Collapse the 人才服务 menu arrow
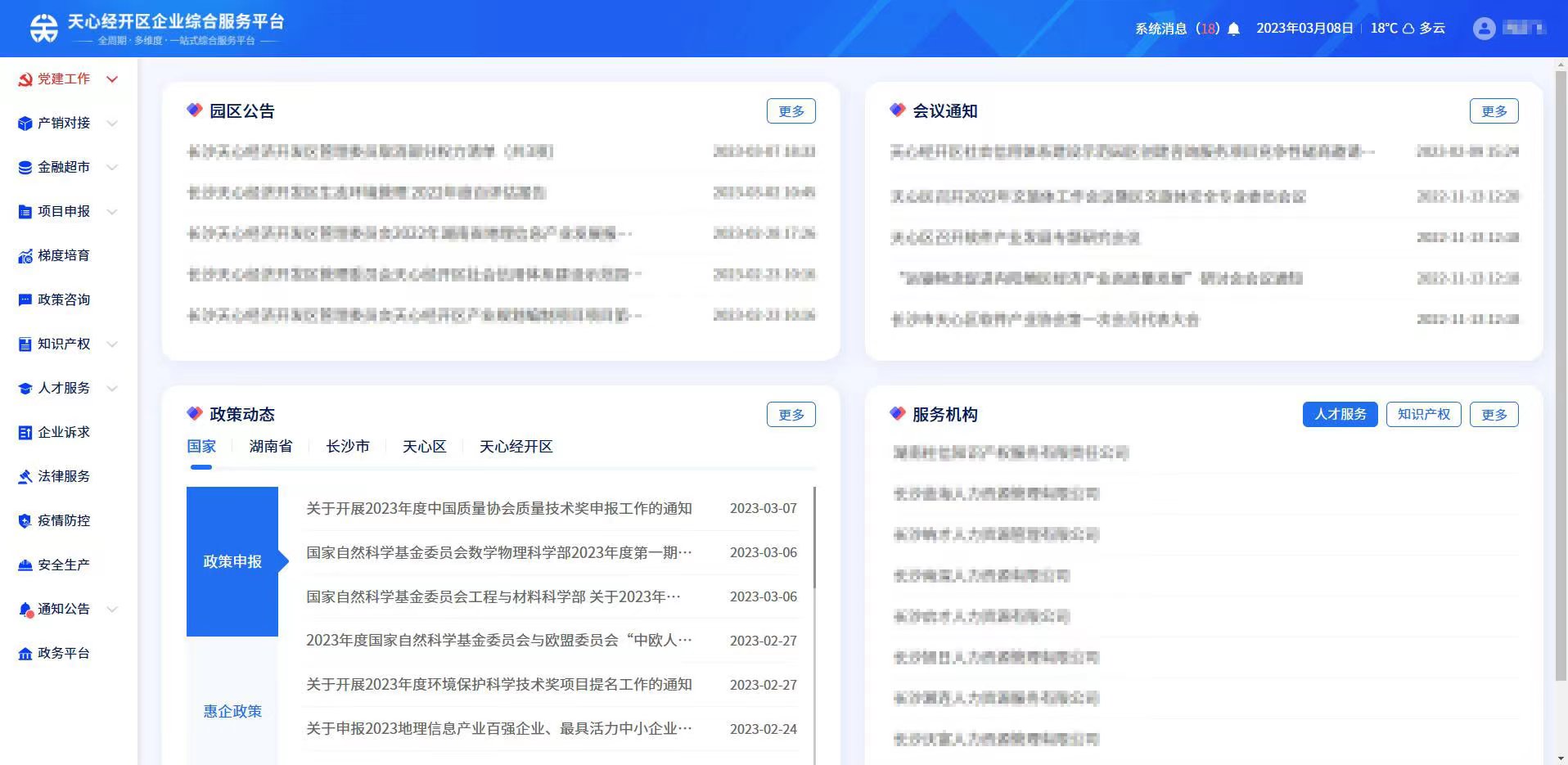Viewport: 1568px width, 765px height. [111, 388]
